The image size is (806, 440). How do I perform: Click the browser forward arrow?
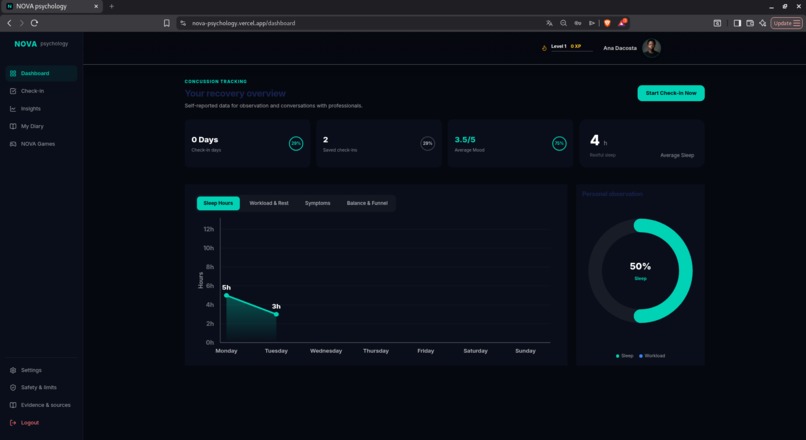(x=22, y=23)
